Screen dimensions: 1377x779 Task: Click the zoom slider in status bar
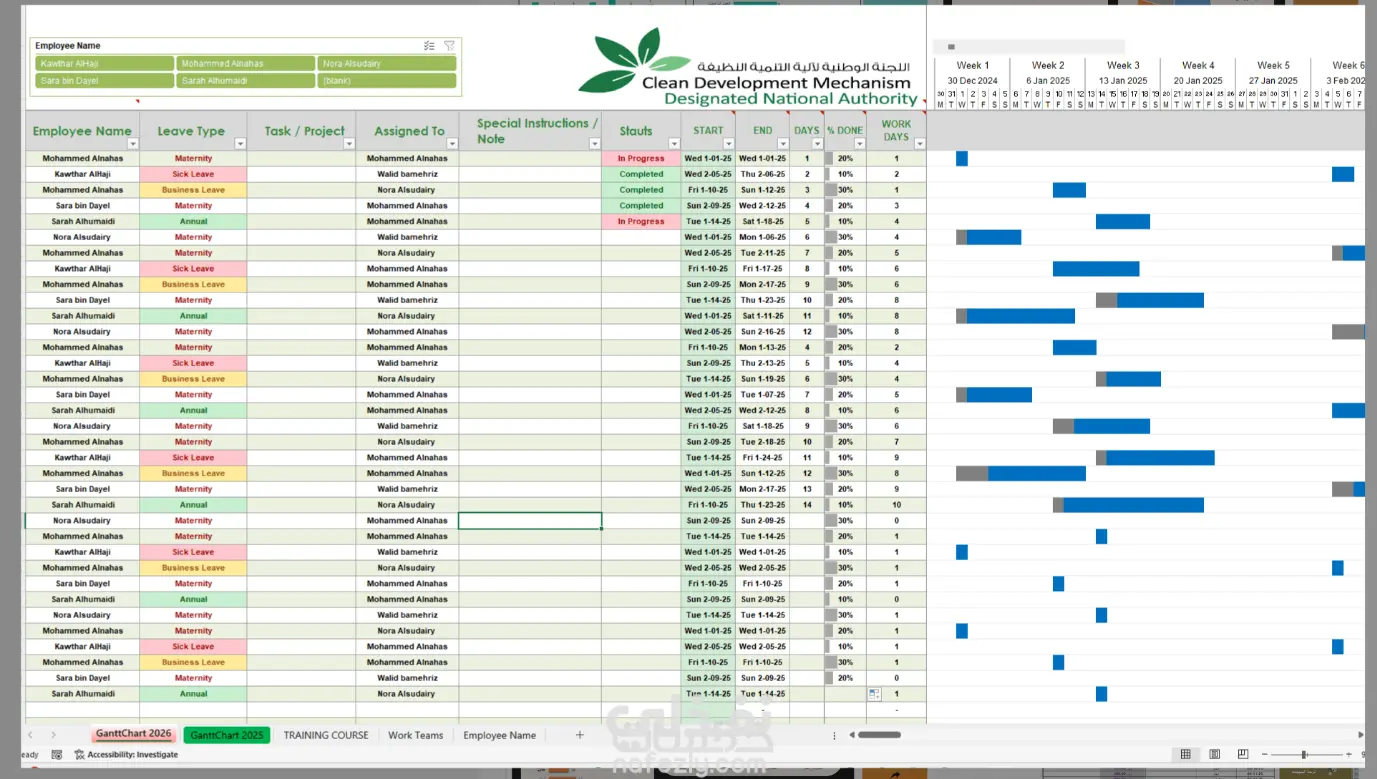(1303, 754)
